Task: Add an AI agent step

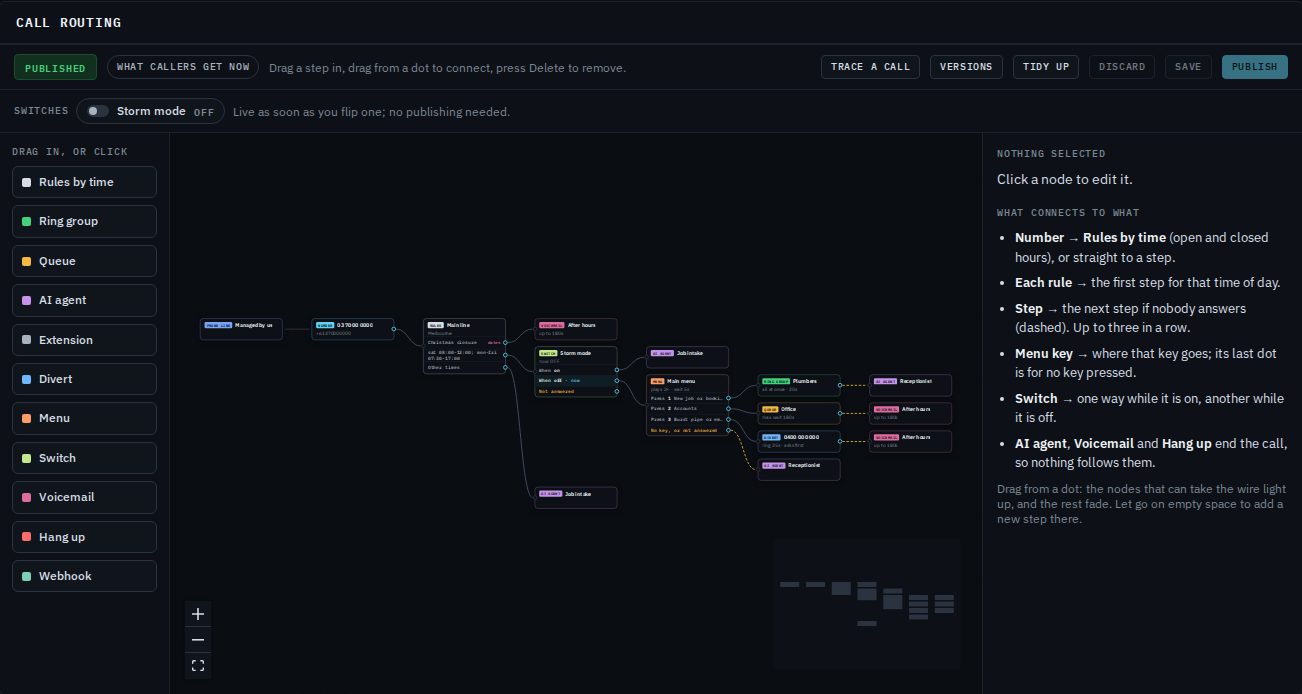Action: [84, 300]
